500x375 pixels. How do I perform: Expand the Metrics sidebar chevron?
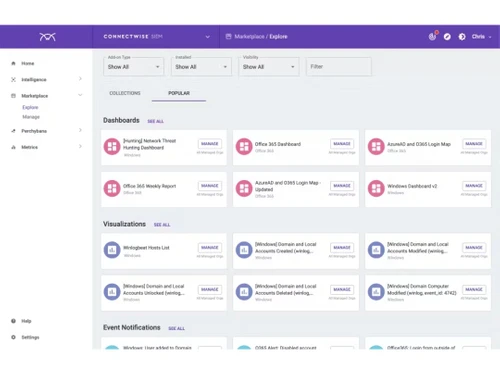[x=80, y=146]
